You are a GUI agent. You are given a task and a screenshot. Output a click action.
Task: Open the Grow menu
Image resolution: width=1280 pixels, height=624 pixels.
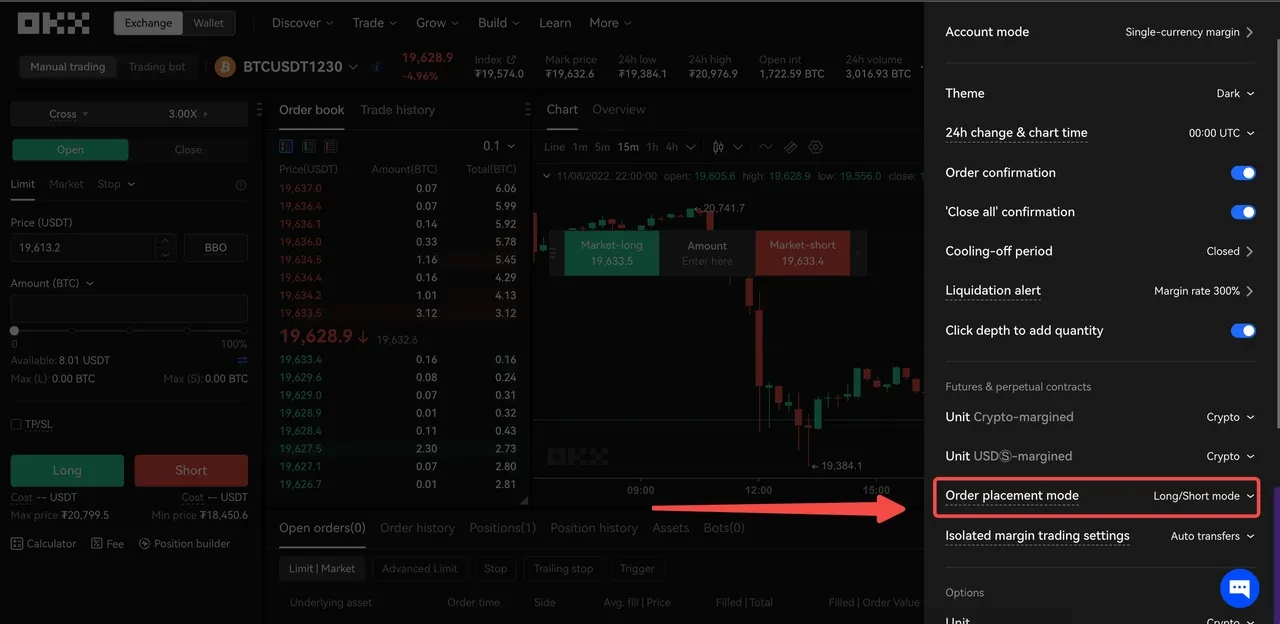437,22
